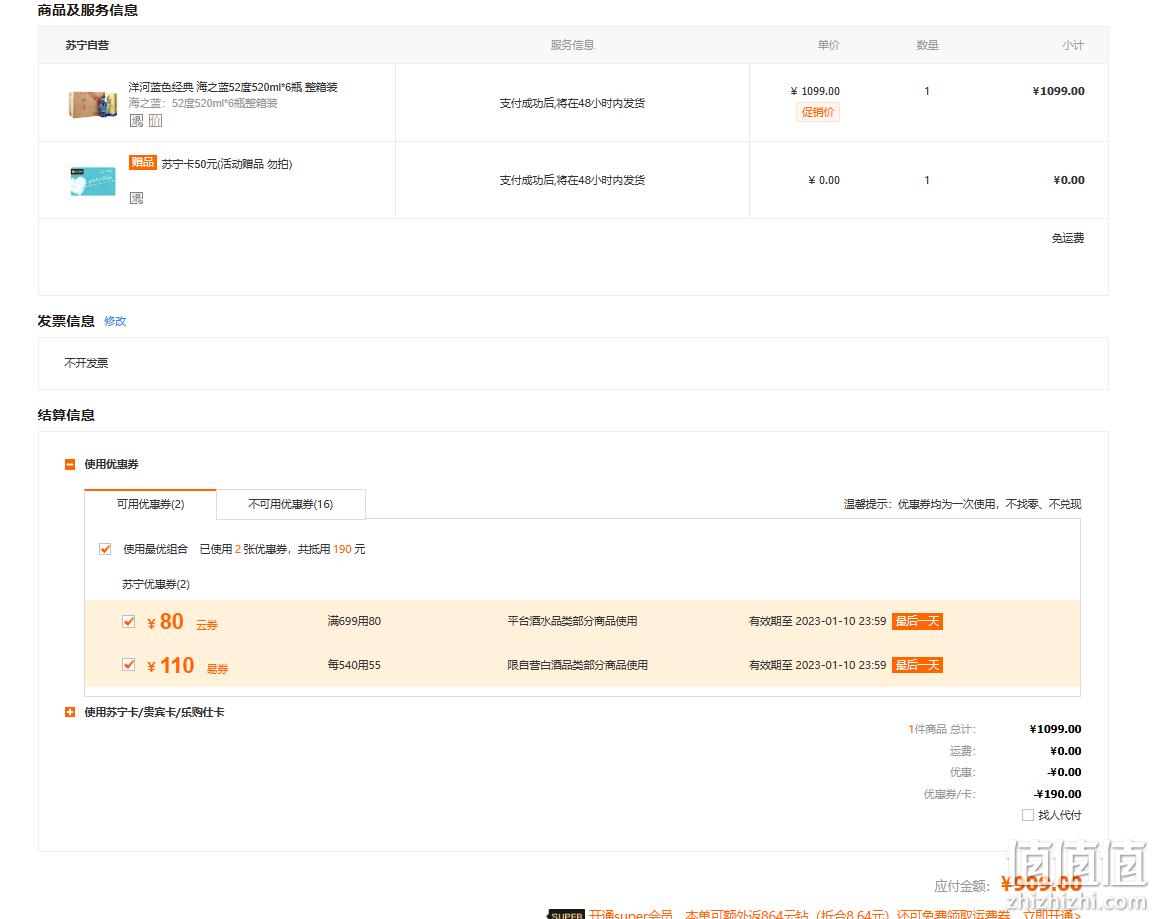Viewport: 1156px width, 919px height.
Task: Click the 满699用80 coupon condition
Action: coord(354,621)
